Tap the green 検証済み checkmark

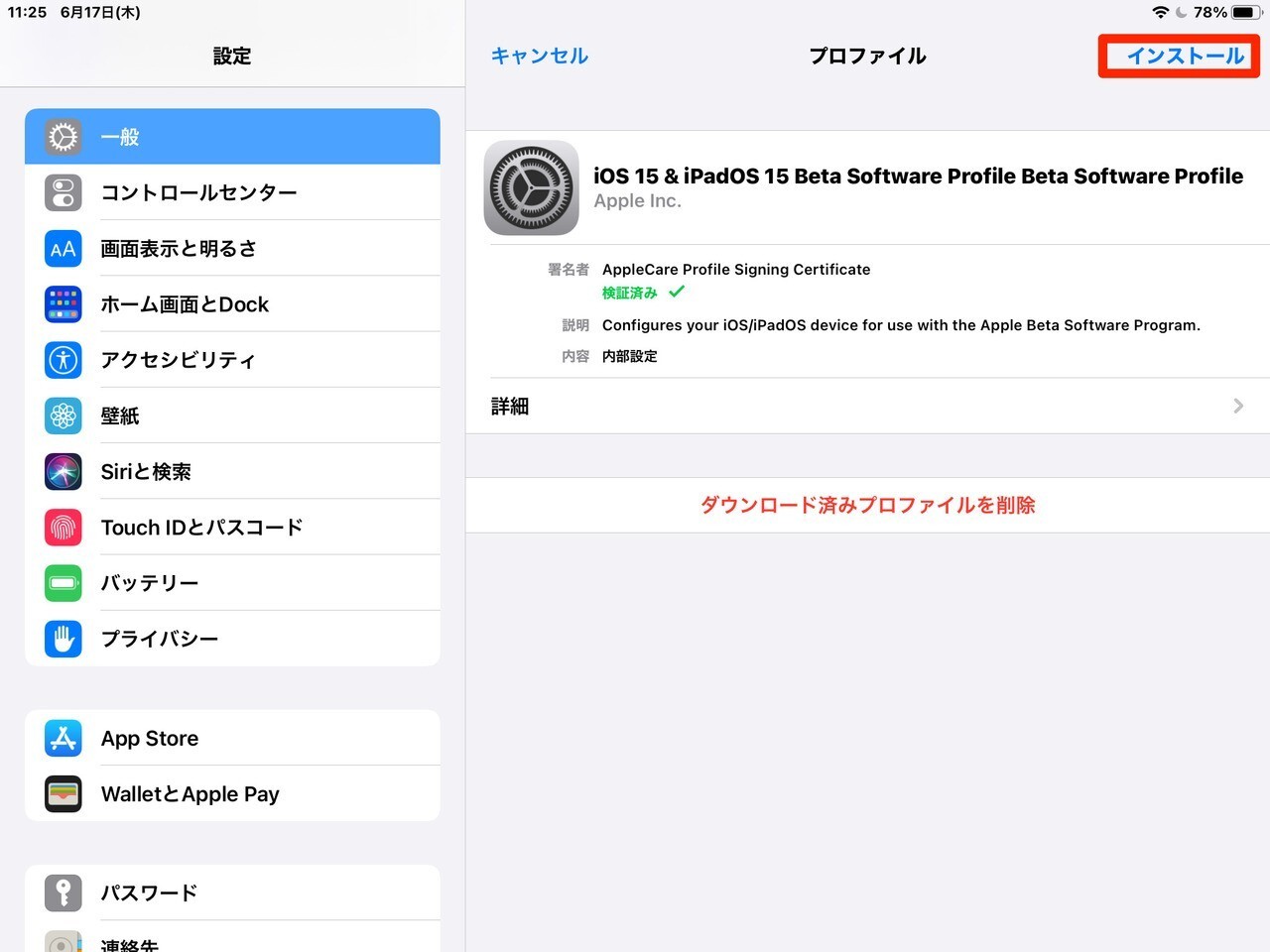(677, 292)
